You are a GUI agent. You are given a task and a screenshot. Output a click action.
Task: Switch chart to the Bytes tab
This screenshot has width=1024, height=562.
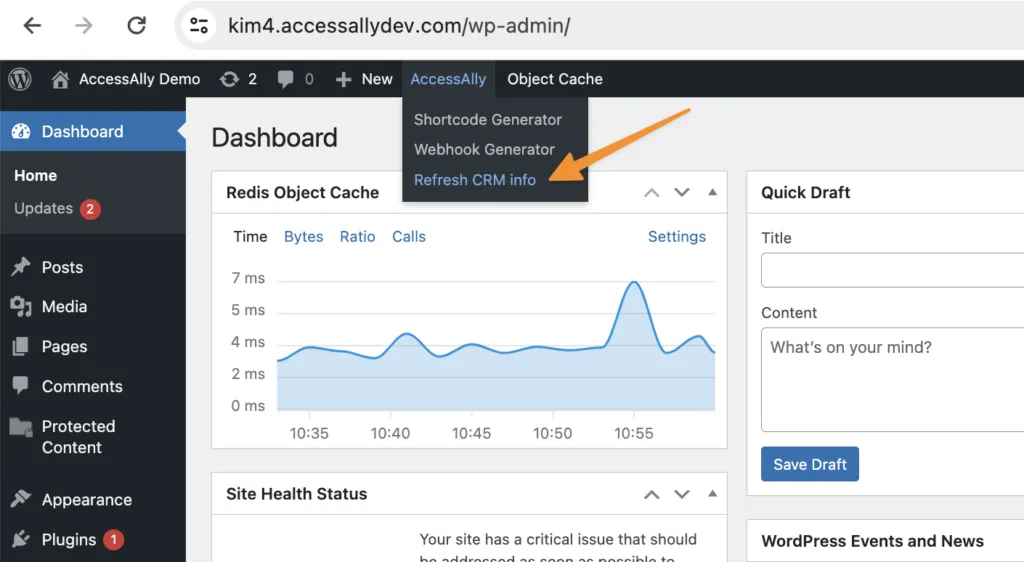coord(304,236)
